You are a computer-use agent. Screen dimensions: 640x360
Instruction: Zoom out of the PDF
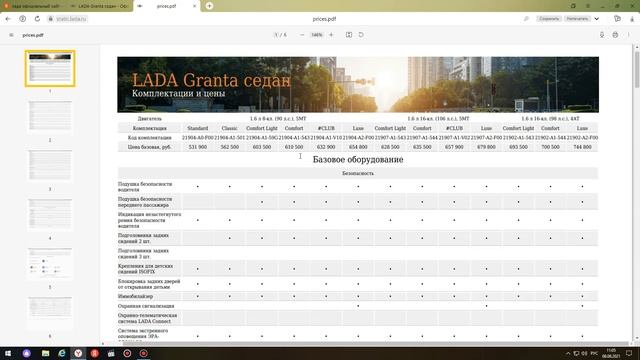click(x=302, y=35)
